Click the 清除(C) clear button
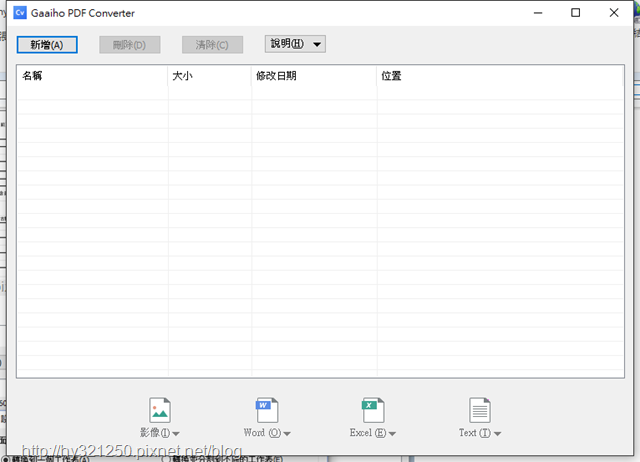 (x=212, y=45)
